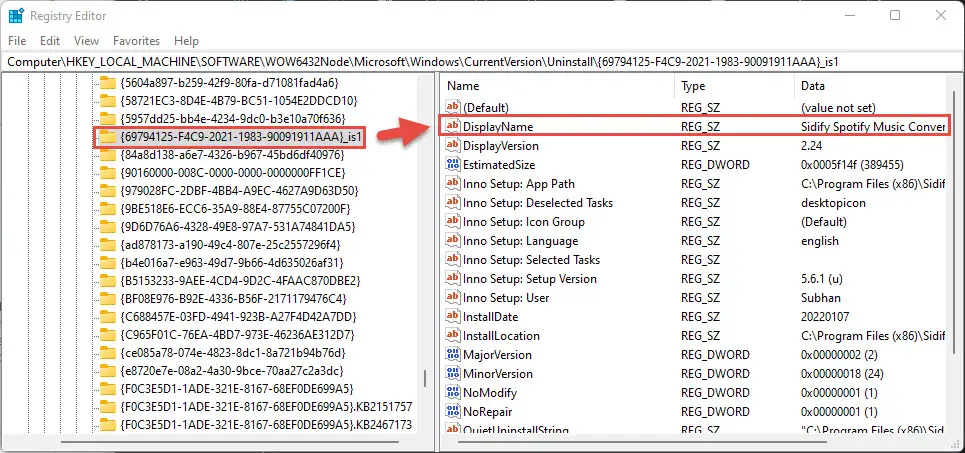Click string icon of Inno Setup: Setup Version
965x453 pixels.
pyautogui.click(x=453, y=278)
